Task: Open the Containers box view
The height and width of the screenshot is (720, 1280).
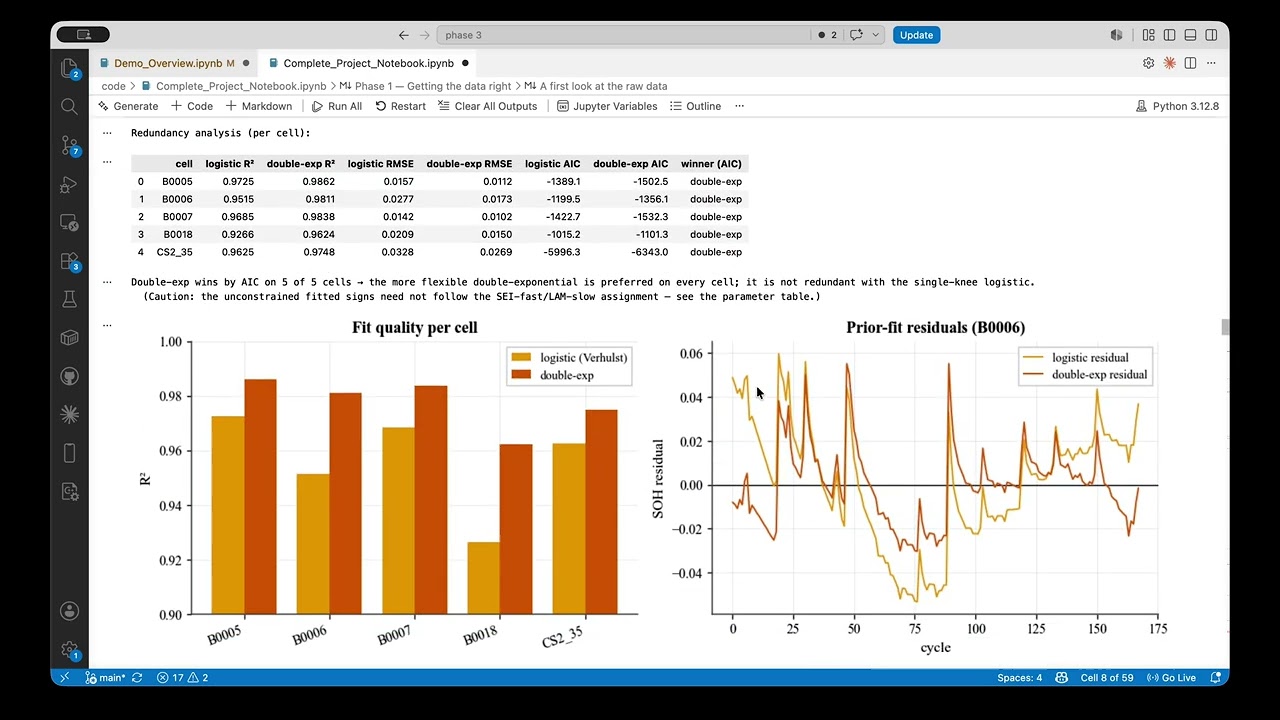Action: click(69, 338)
